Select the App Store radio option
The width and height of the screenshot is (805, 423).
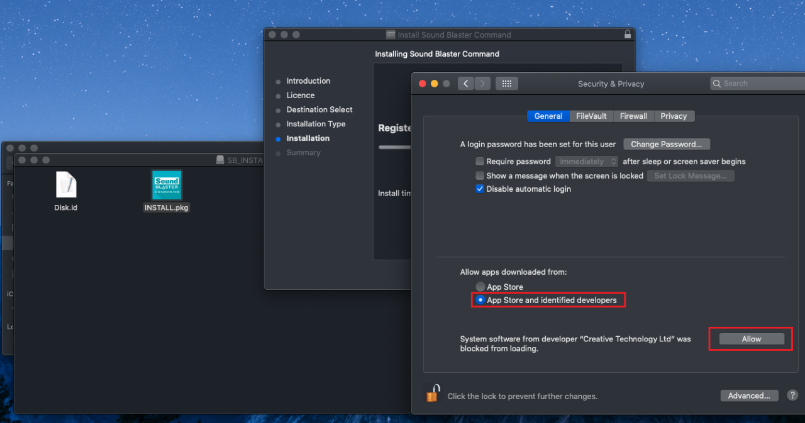click(x=480, y=287)
